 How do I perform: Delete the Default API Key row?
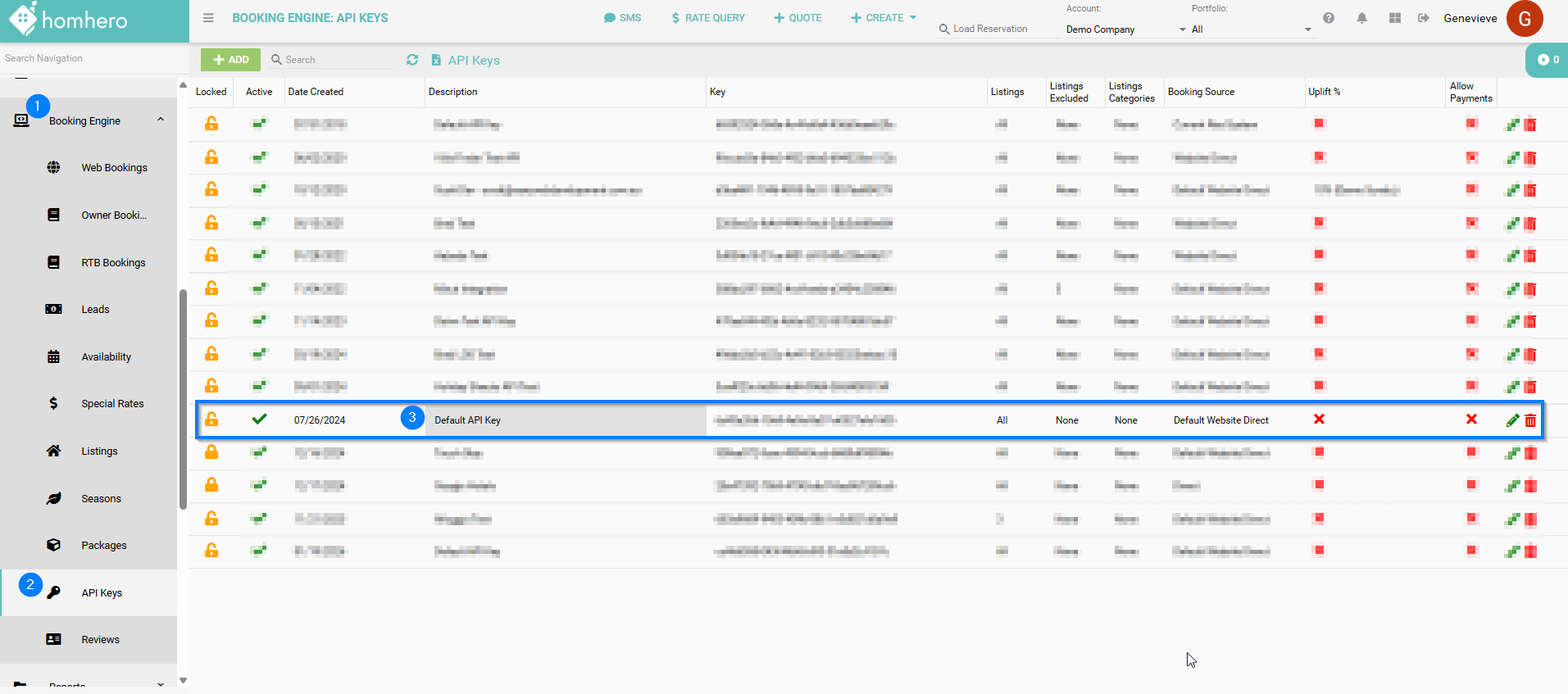1530,420
